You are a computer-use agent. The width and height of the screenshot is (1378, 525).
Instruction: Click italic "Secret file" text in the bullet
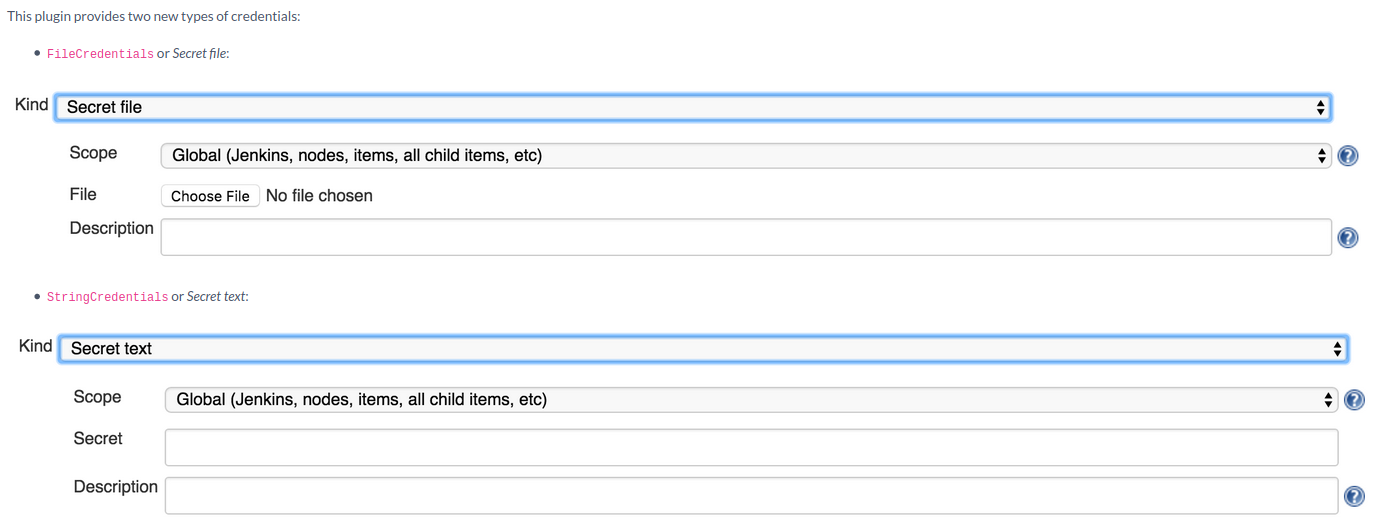tap(200, 54)
